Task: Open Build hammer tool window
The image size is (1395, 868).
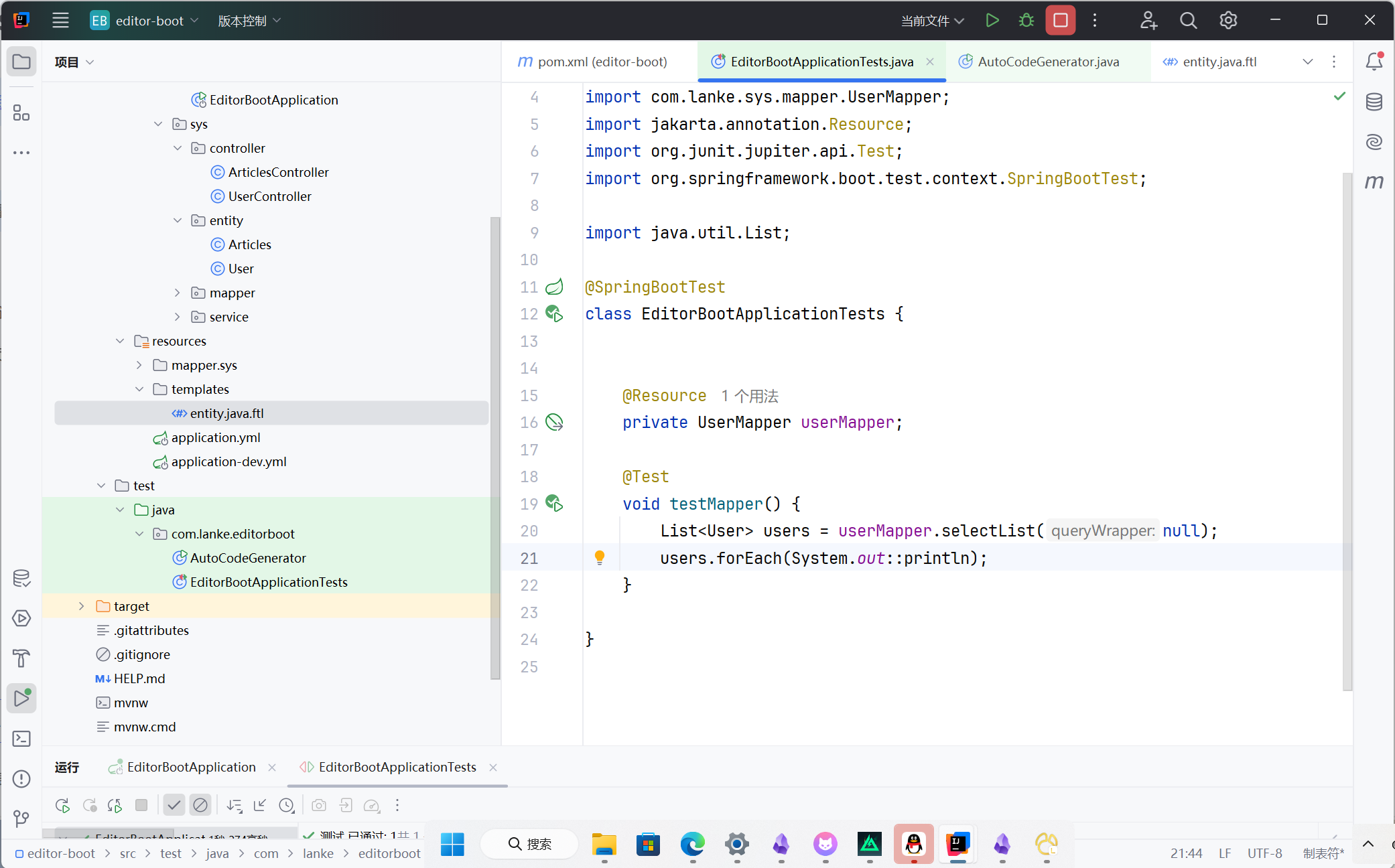Action: pos(21,658)
